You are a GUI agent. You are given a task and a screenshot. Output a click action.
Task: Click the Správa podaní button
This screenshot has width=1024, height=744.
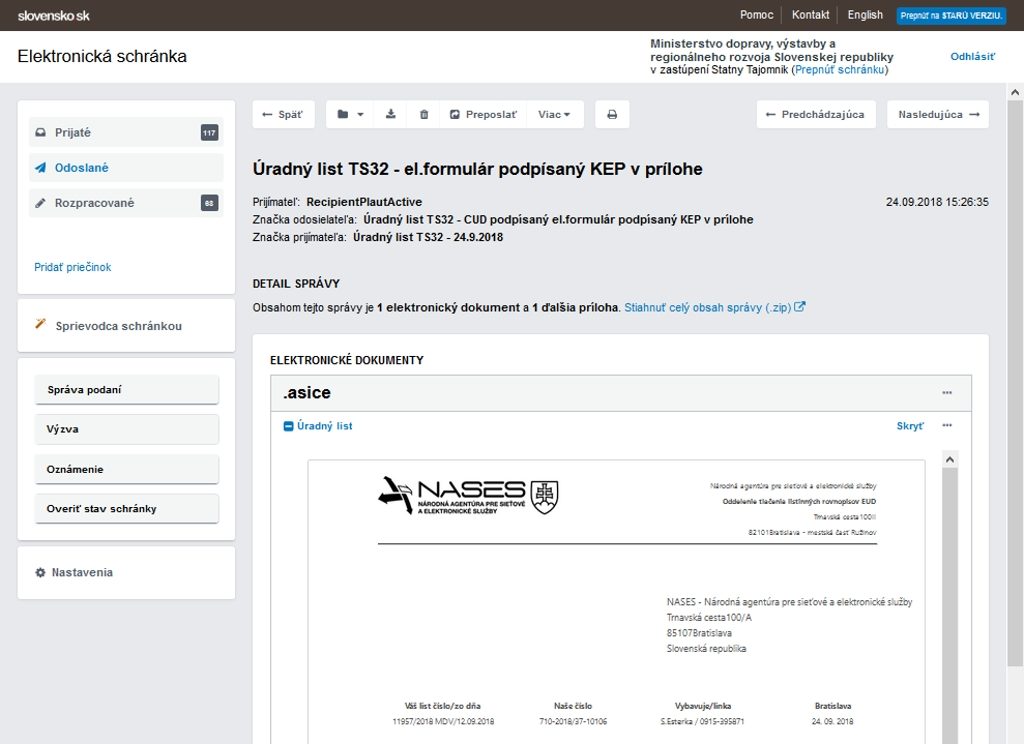click(x=126, y=389)
